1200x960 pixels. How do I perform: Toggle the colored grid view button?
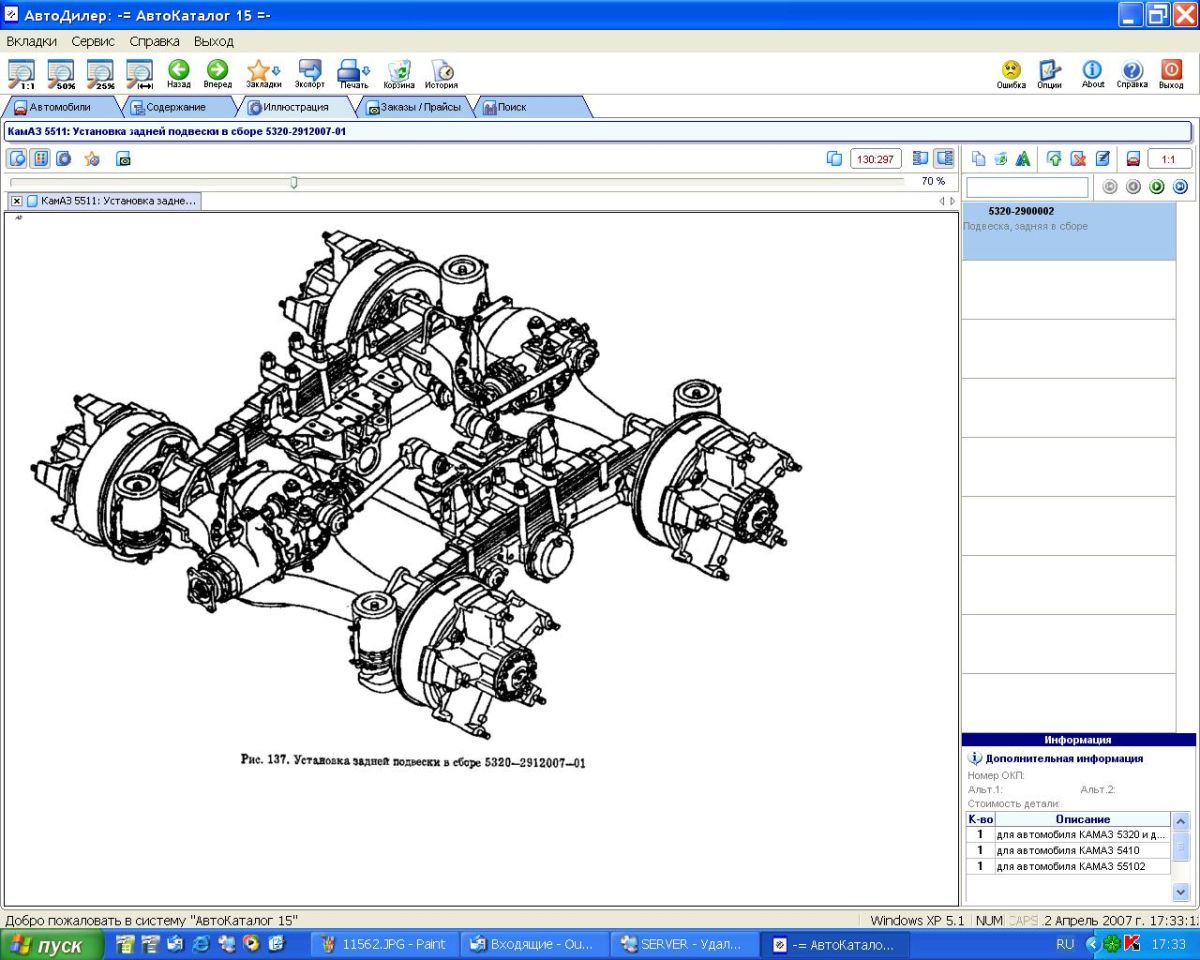point(41,159)
